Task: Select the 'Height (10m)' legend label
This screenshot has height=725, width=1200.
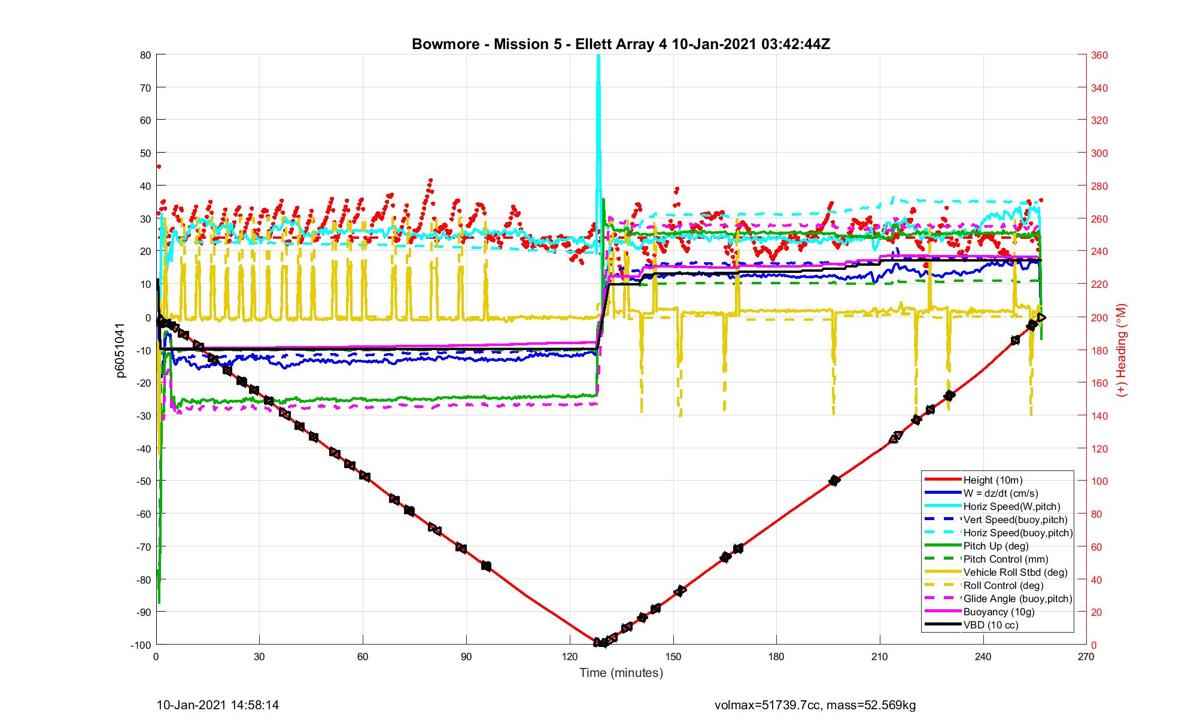Action: 994,481
